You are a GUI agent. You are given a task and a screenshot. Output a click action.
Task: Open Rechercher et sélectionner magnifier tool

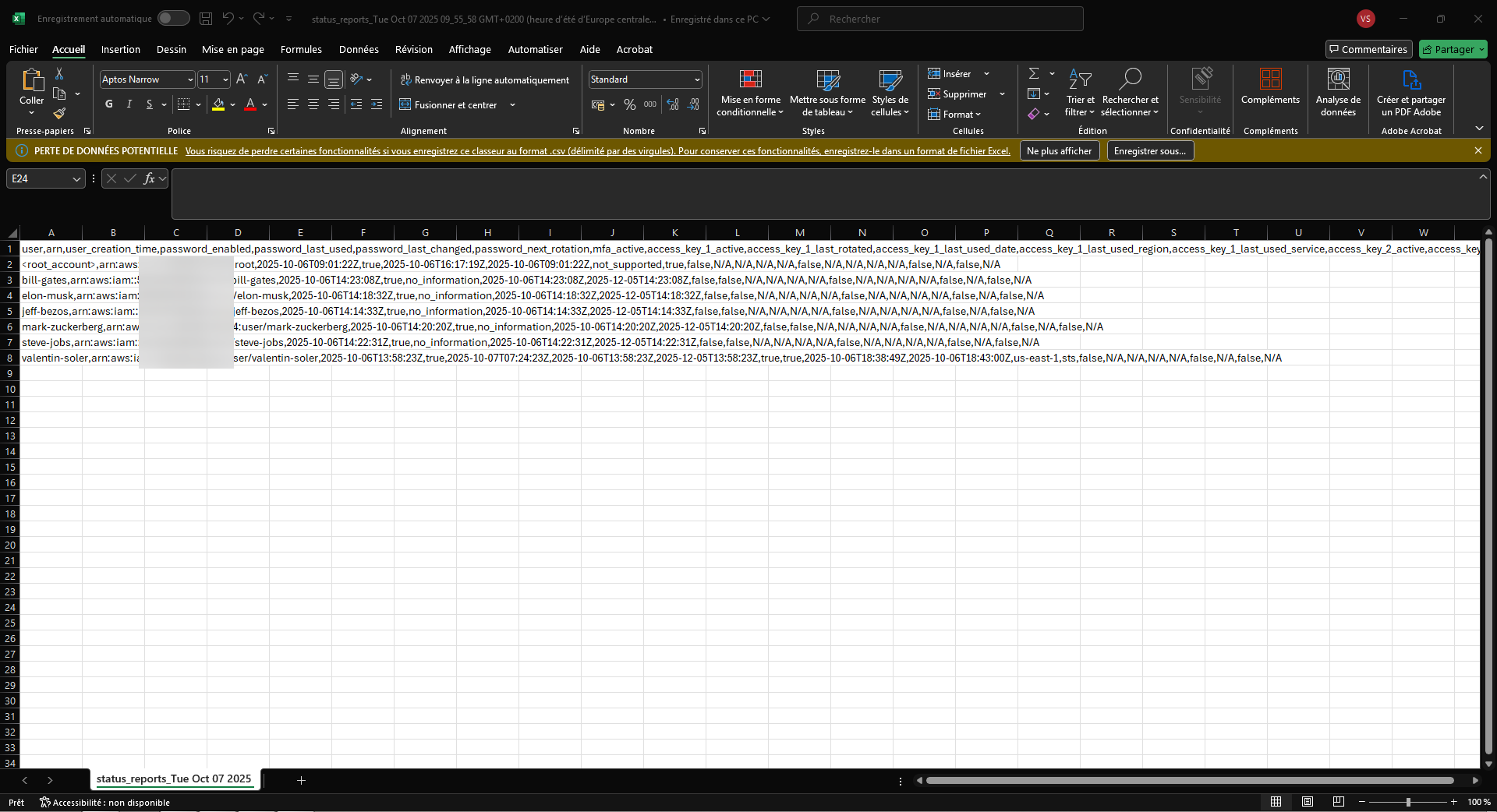coord(1130,79)
